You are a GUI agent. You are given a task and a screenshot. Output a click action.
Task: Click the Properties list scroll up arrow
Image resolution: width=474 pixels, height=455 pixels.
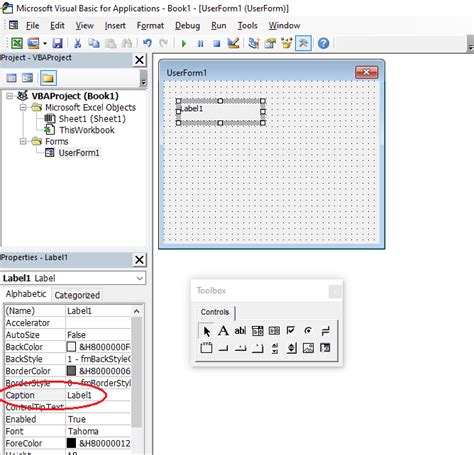[136, 311]
